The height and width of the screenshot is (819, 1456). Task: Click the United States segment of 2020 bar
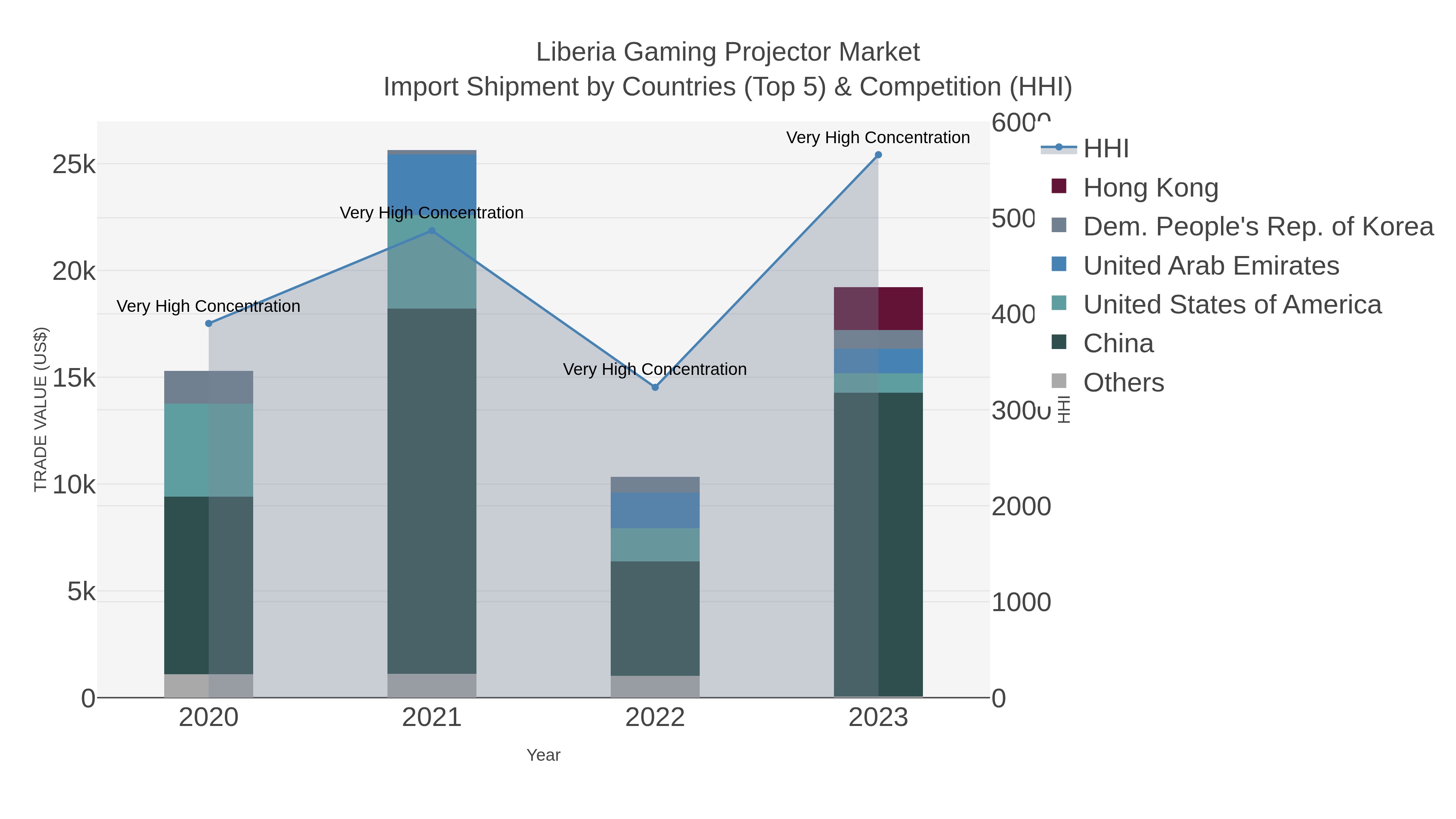tap(209, 450)
